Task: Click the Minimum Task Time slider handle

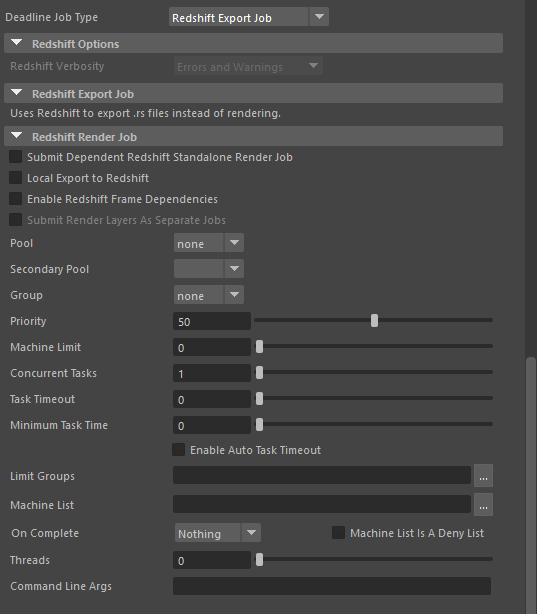Action: pos(259,424)
